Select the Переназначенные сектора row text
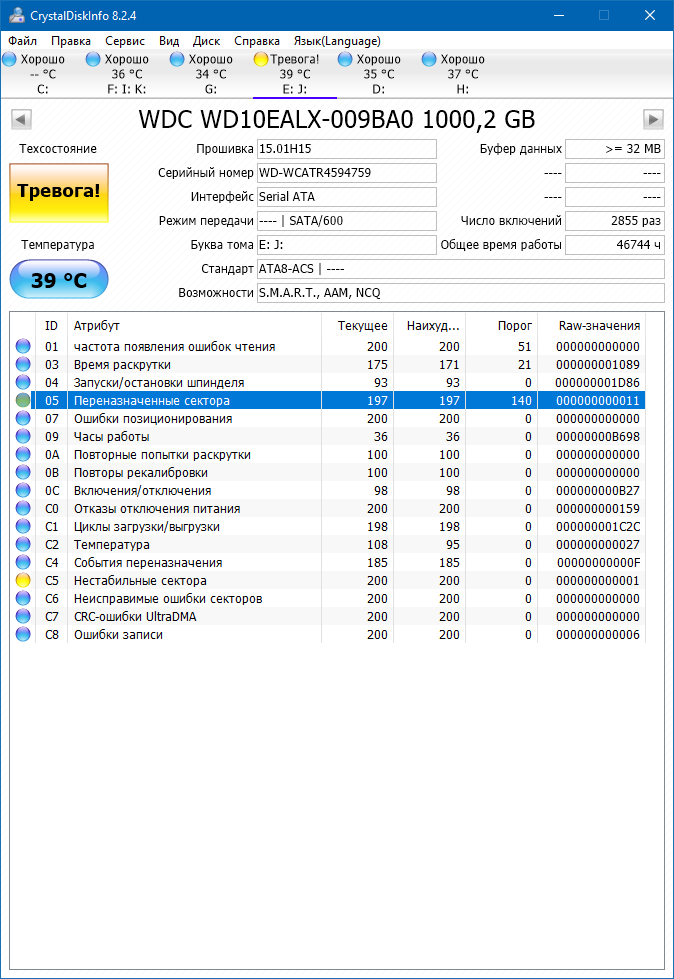Screen dimensions: 674x979 [x=152, y=401]
